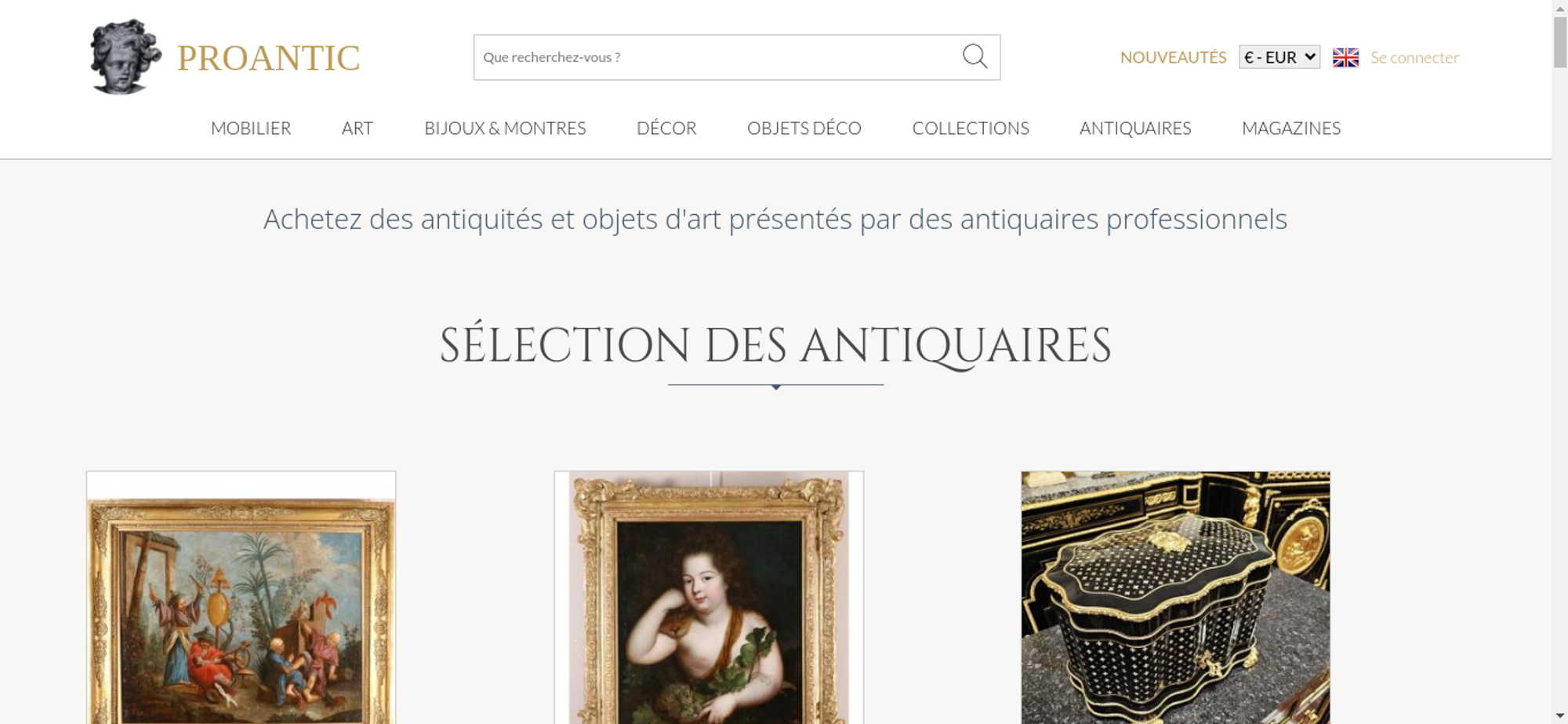
Task: Click the PROANTIC brand name text
Action: [268, 58]
